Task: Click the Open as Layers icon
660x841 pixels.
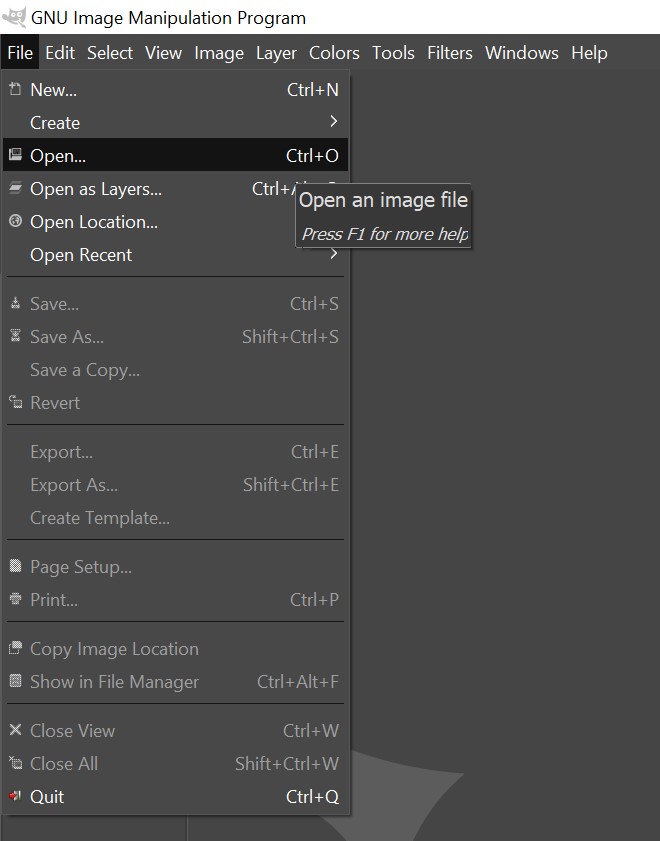Action: 16,188
